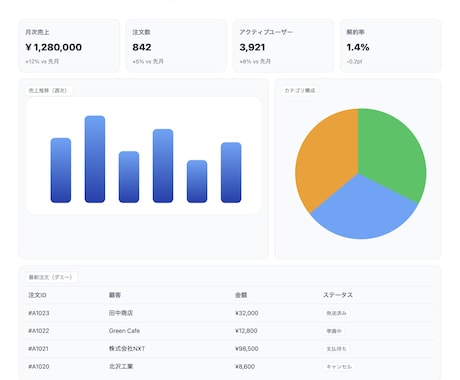Click the +8% vs 先月 change text

(255, 61)
